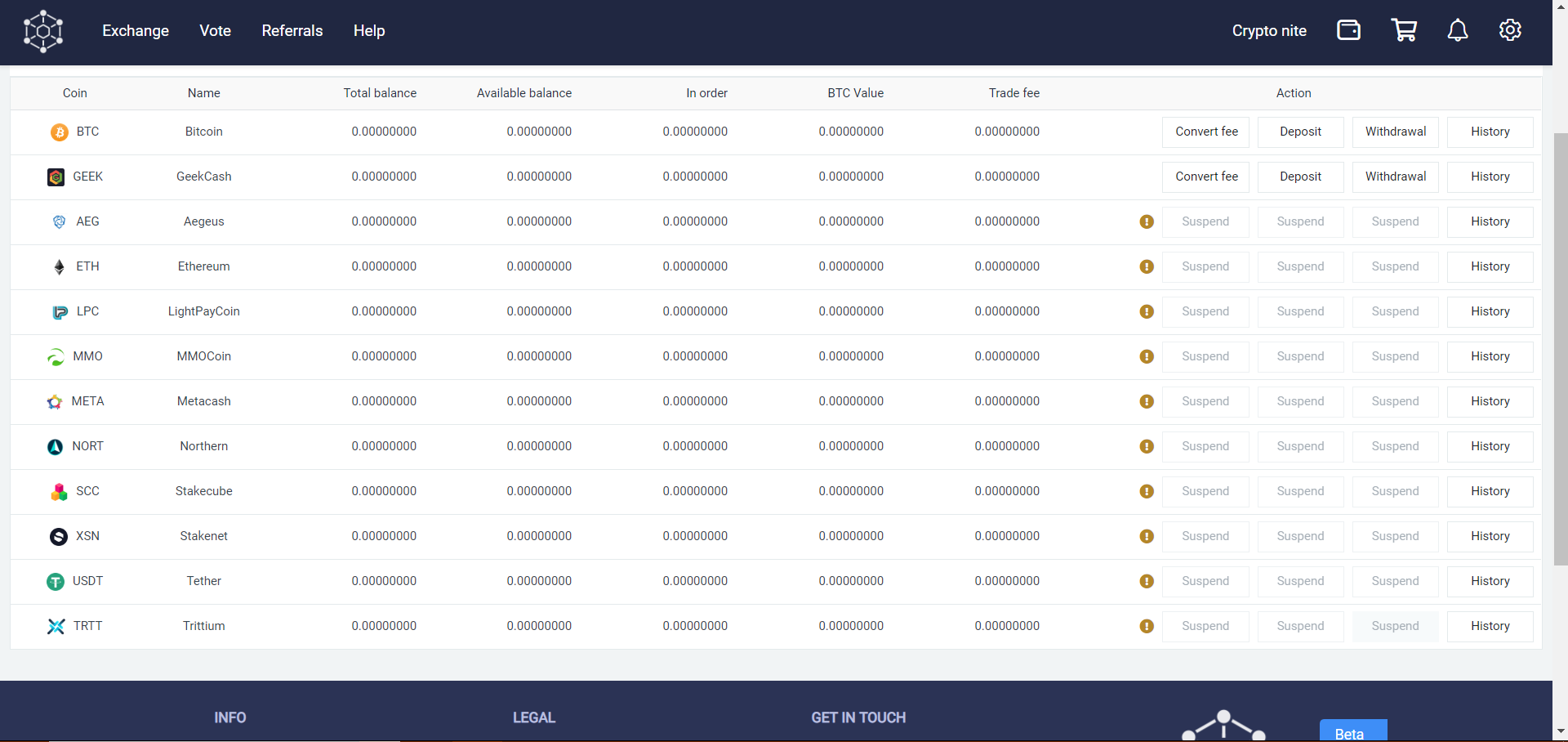The image size is (1568, 742).
Task: Click Convert fee for Bitcoin
Action: (x=1205, y=132)
